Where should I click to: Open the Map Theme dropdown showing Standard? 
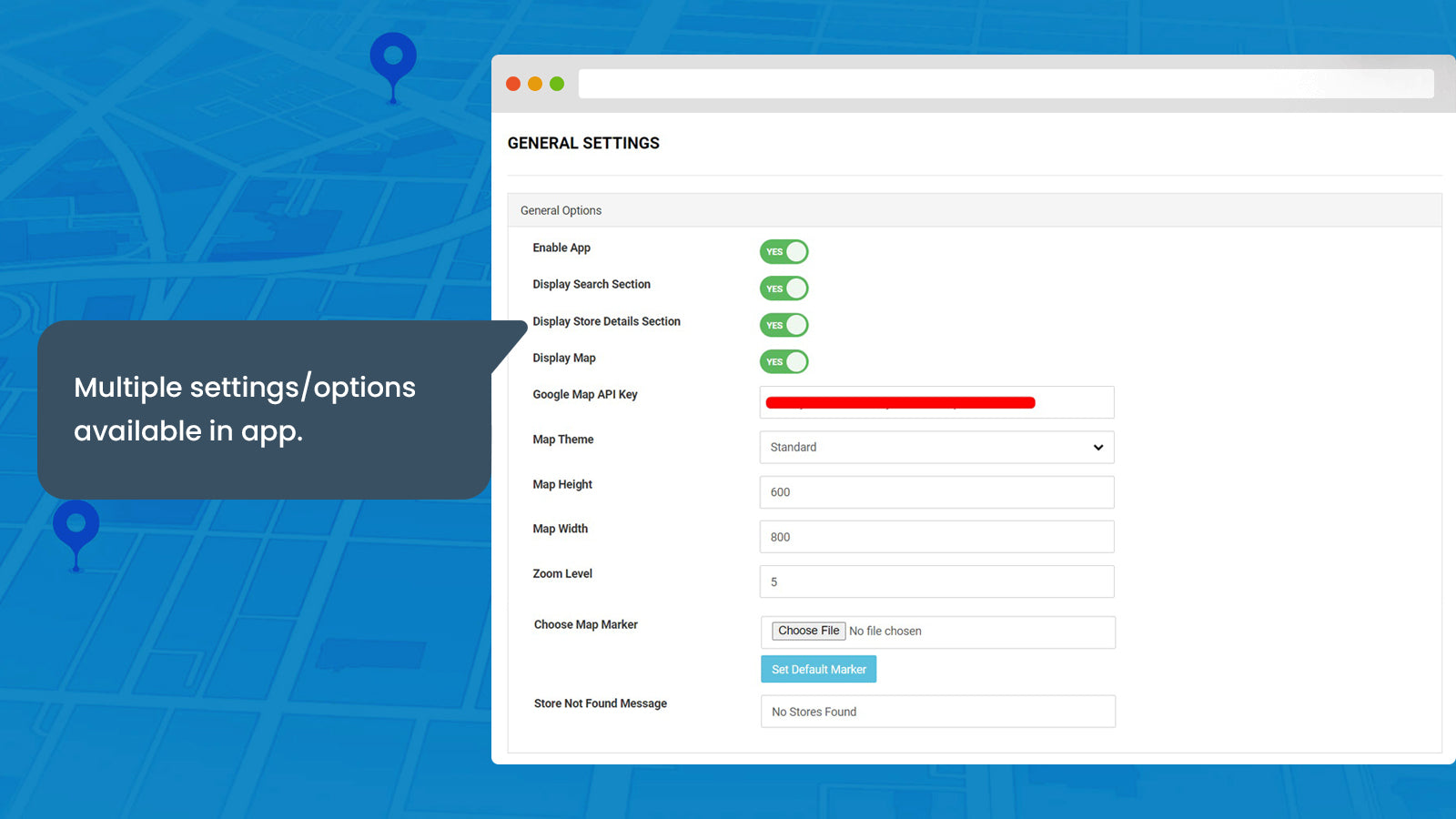936,447
